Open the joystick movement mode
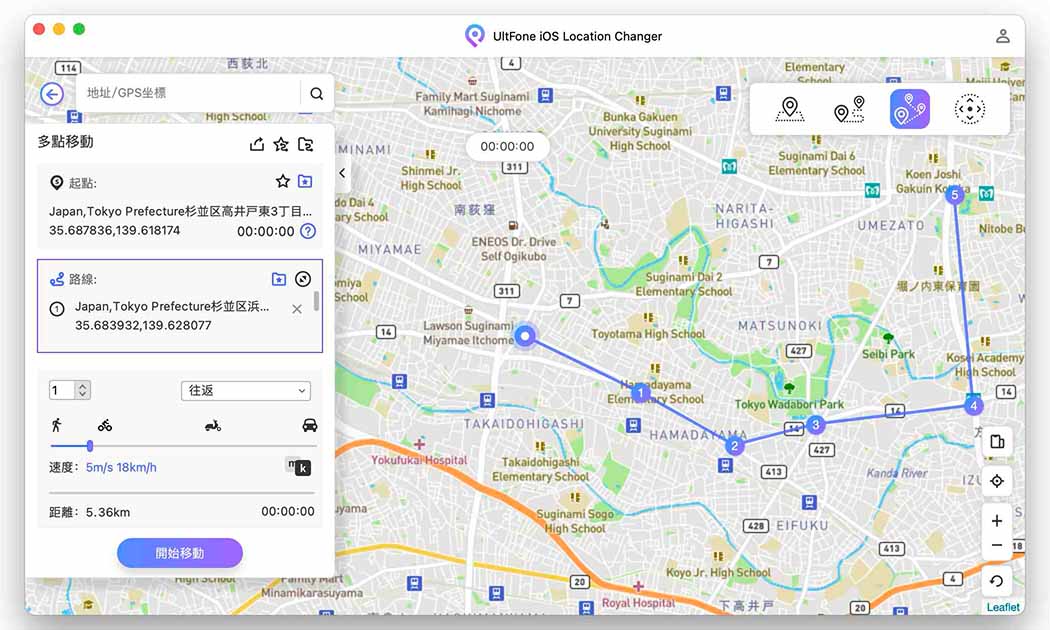This screenshot has height=630, width=1050. coord(969,109)
